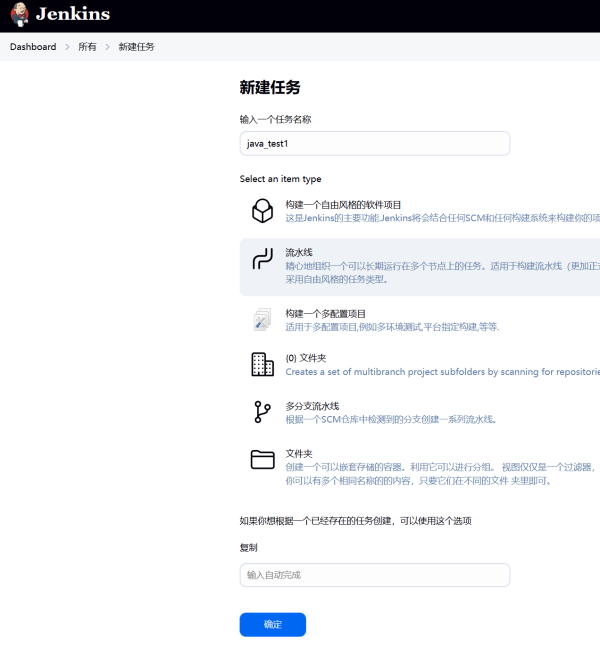
Task: Select the pipeline 流水线 icon
Action: [x=263, y=258]
